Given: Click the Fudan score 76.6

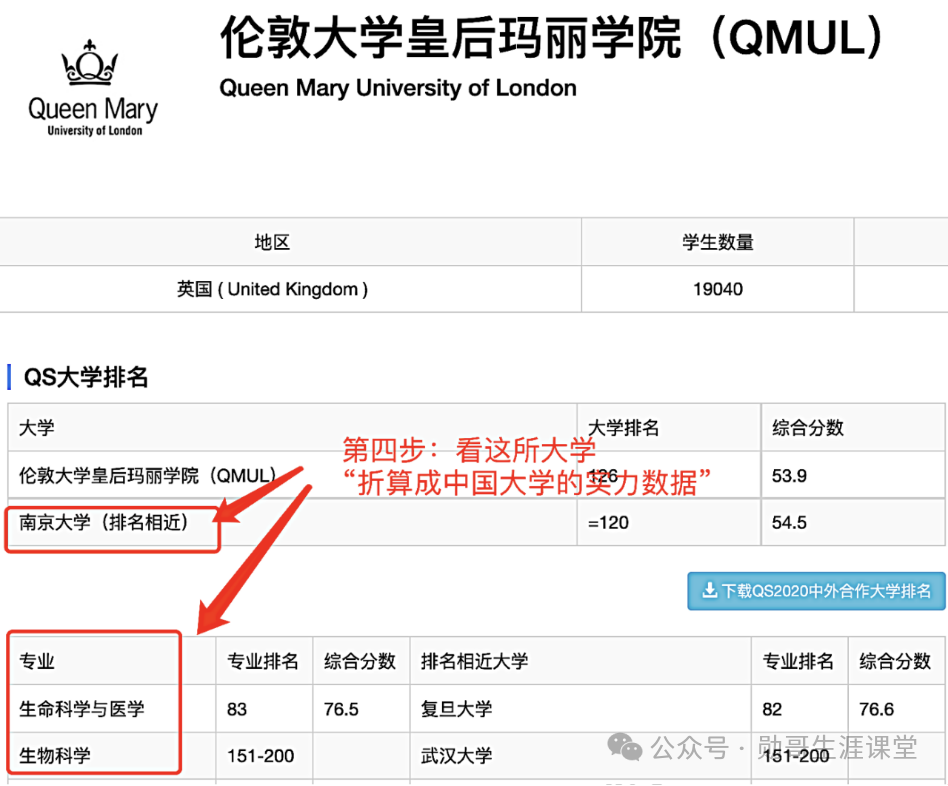Looking at the screenshot, I should (877, 709).
